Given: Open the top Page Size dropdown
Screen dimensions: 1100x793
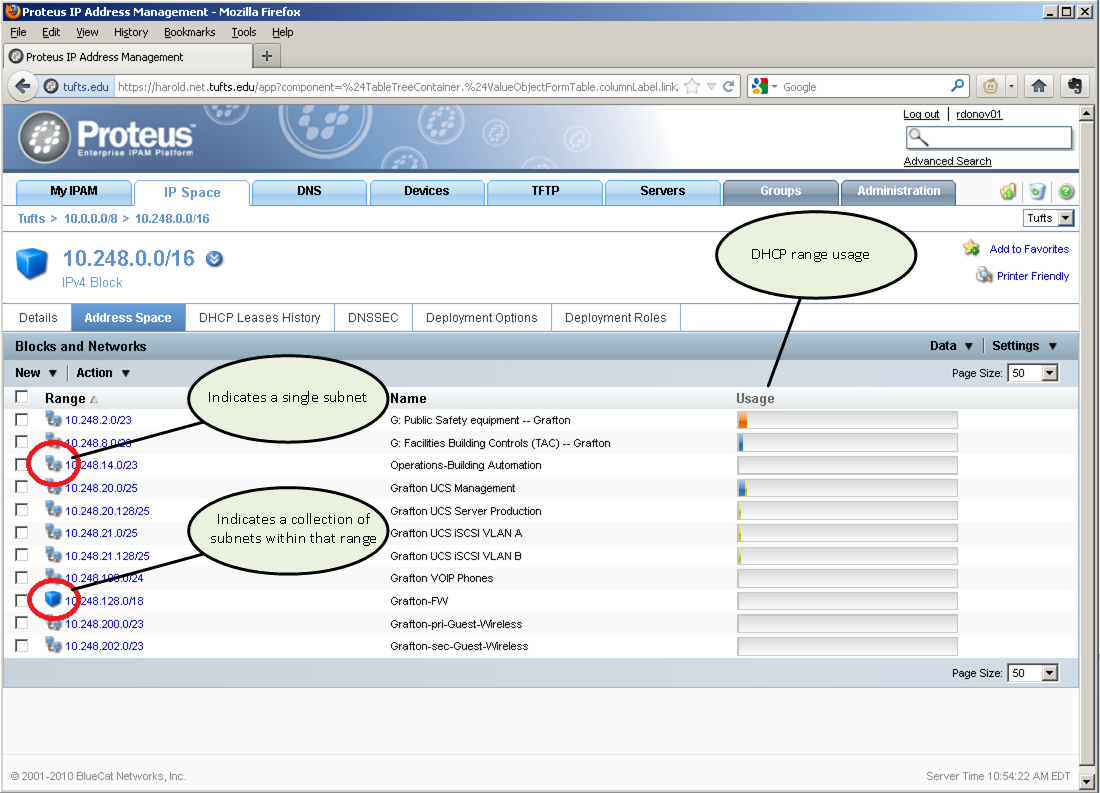Looking at the screenshot, I should [x=1033, y=373].
